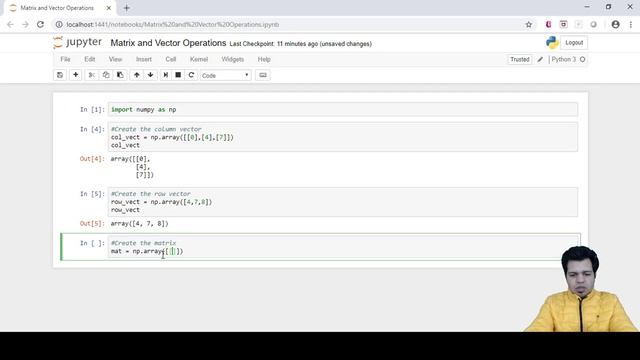The image size is (640, 360).
Task: Click the pink extension icon in browser toolbar
Action: [x=549, y=24]
